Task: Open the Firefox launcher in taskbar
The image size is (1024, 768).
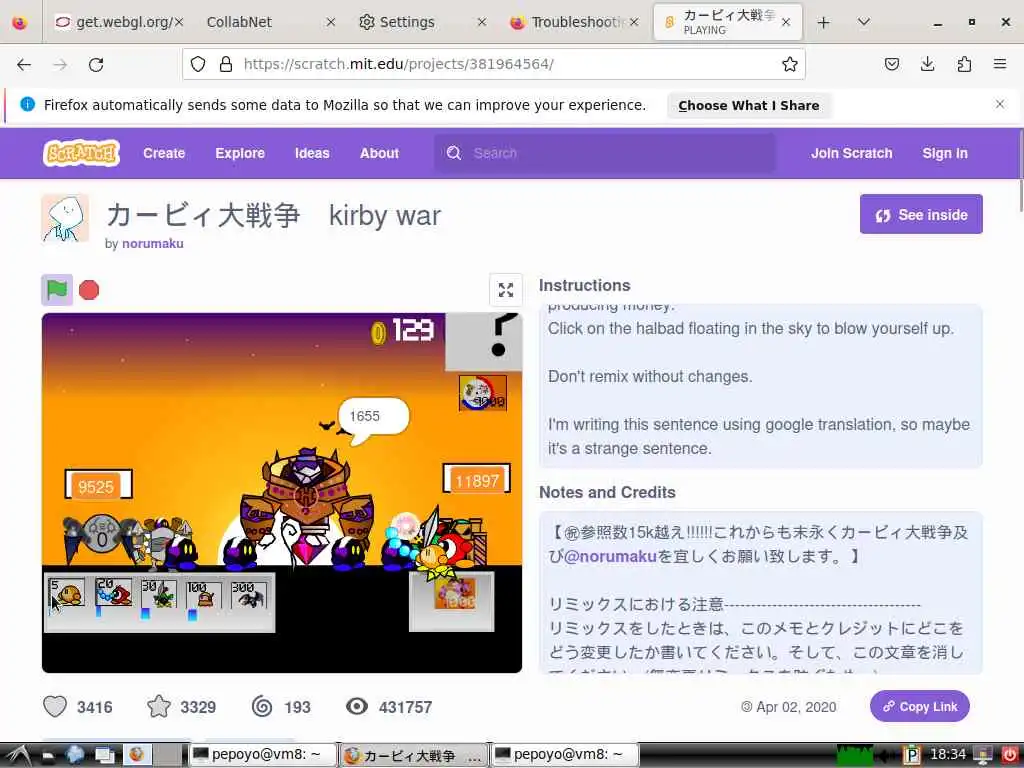Action: click(x=137, y=755)
